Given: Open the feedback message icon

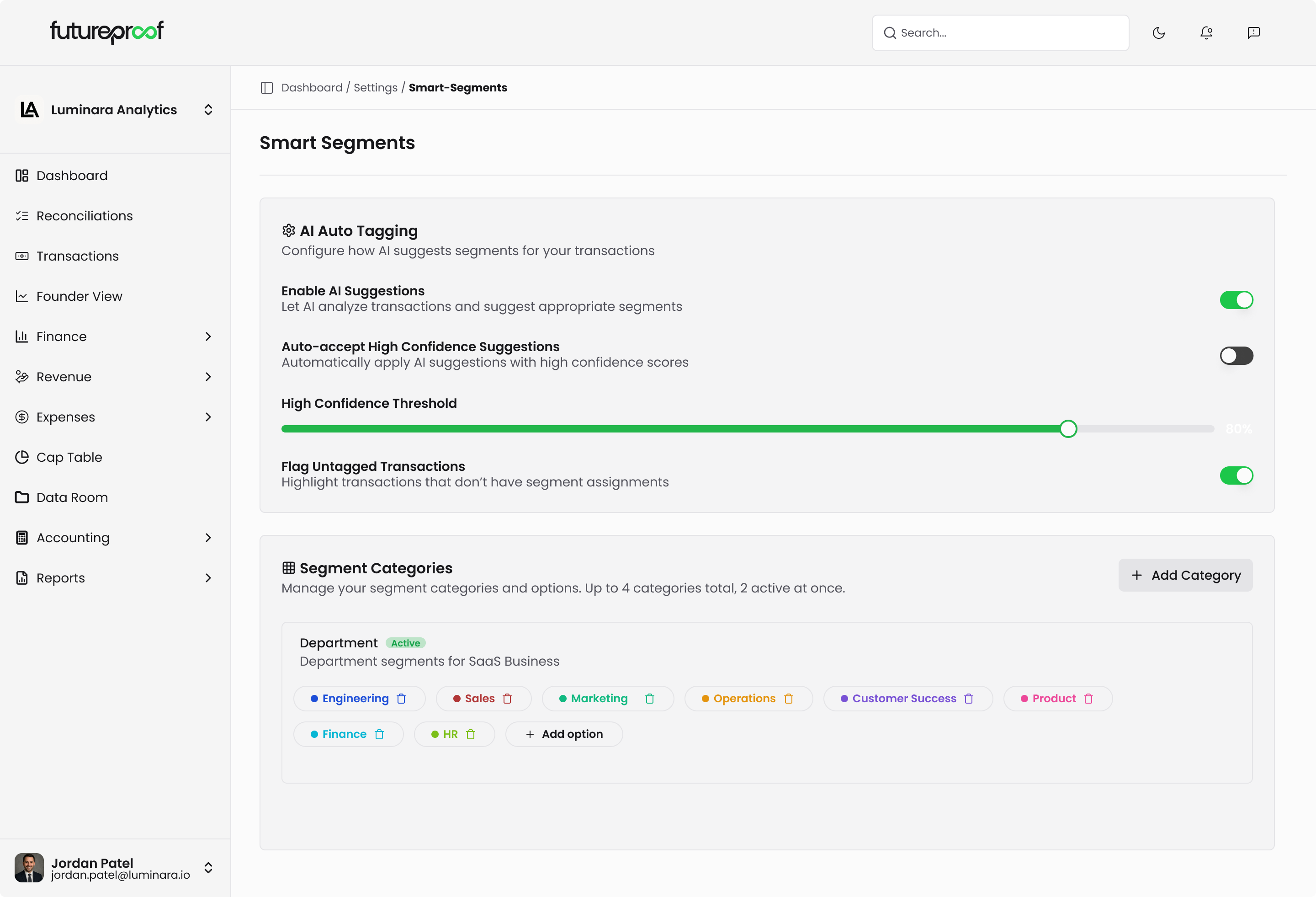Looking at the screenshot, I should pos(1253,33).
